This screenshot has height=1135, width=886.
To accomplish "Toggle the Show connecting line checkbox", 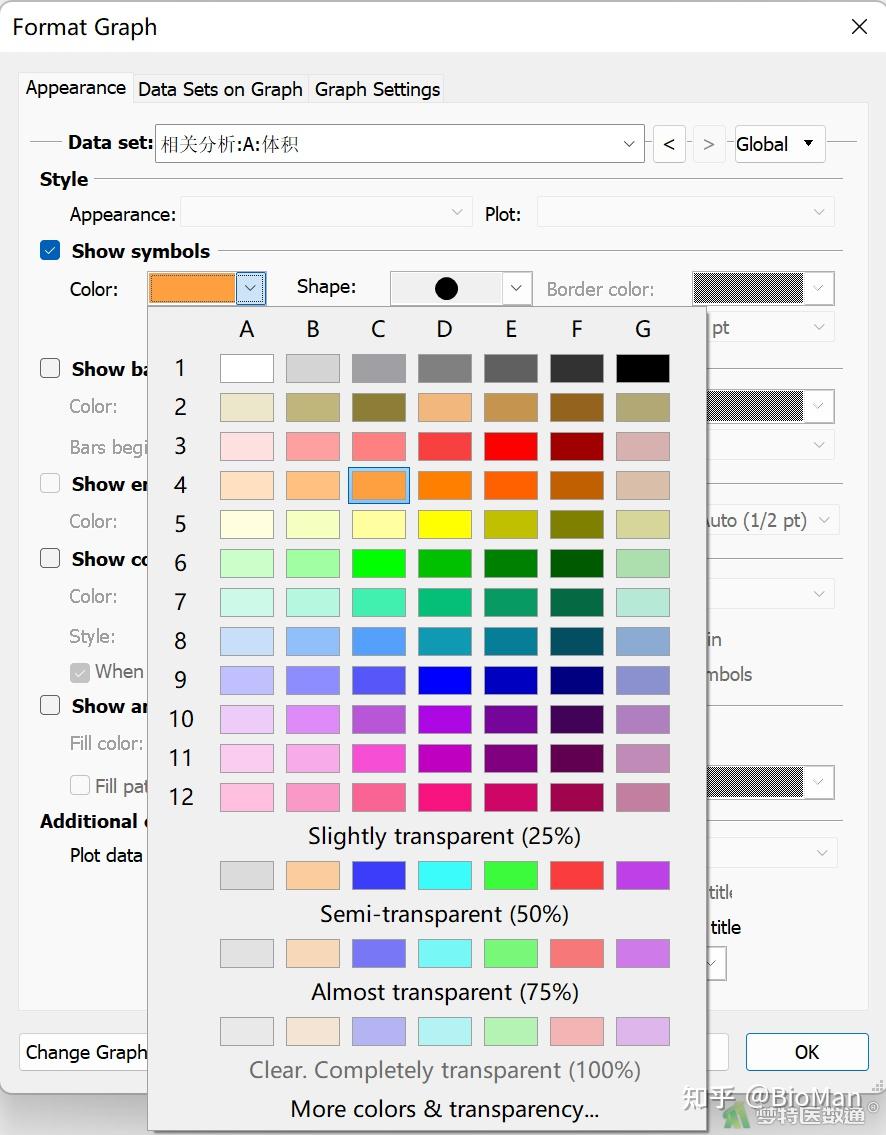I will coord(50,559).
